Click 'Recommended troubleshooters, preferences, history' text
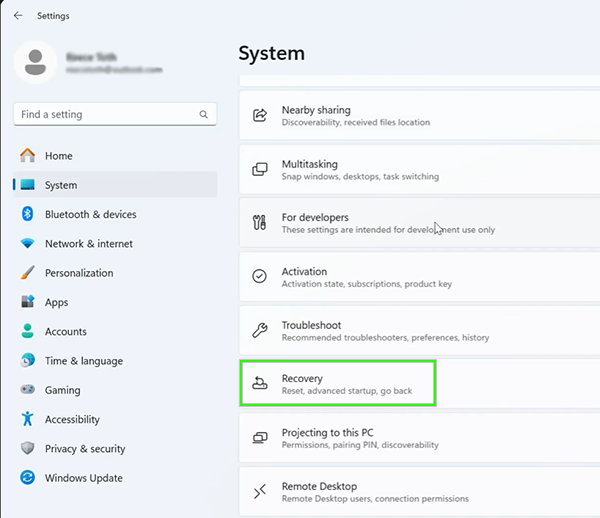Image resolution: width=600 pixels, height=518 pixels. tap(385, 337)
